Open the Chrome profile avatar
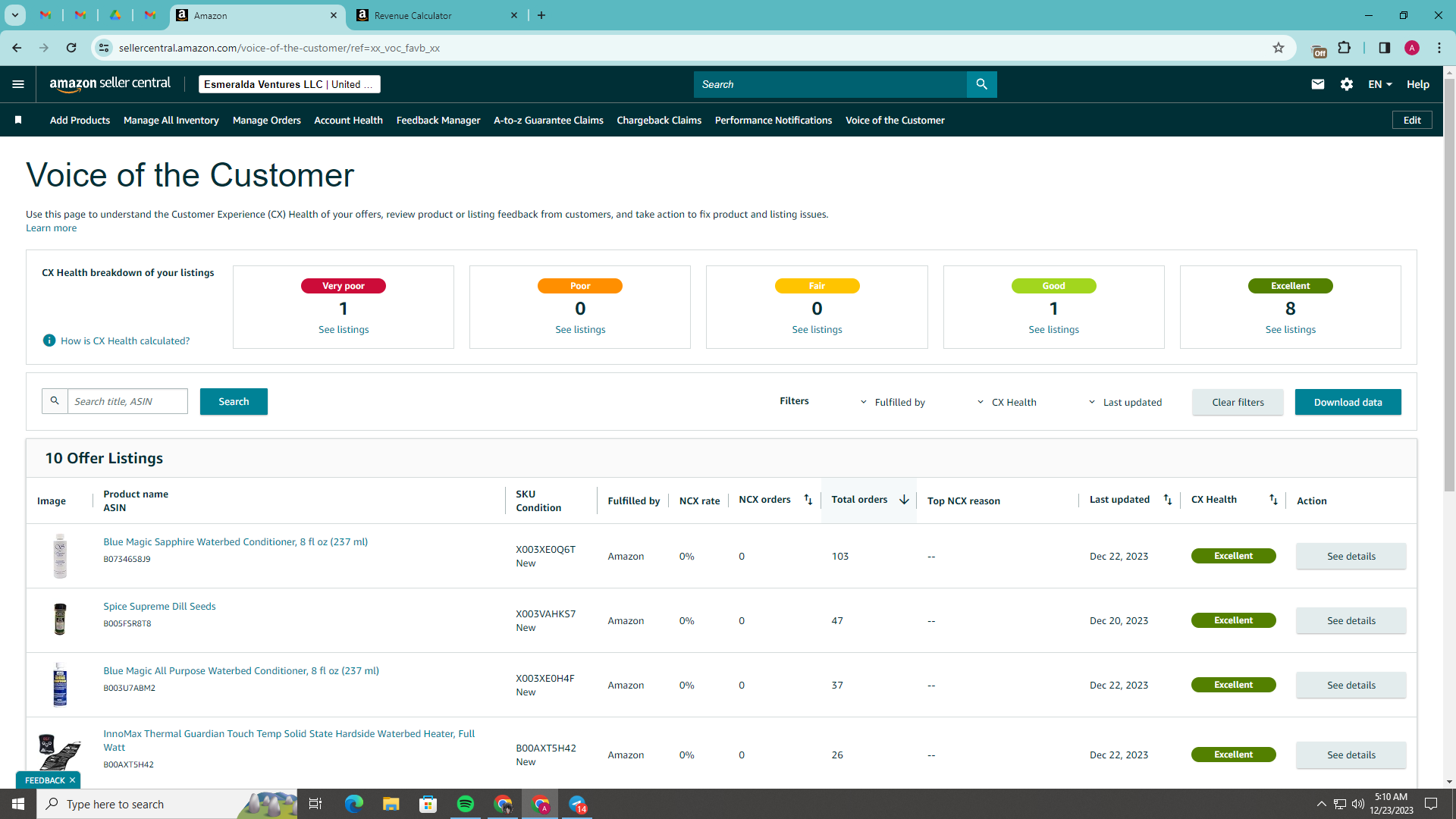Image resolution: width=1456 pixels, height=819 pixels. (x=1412, y=48)
